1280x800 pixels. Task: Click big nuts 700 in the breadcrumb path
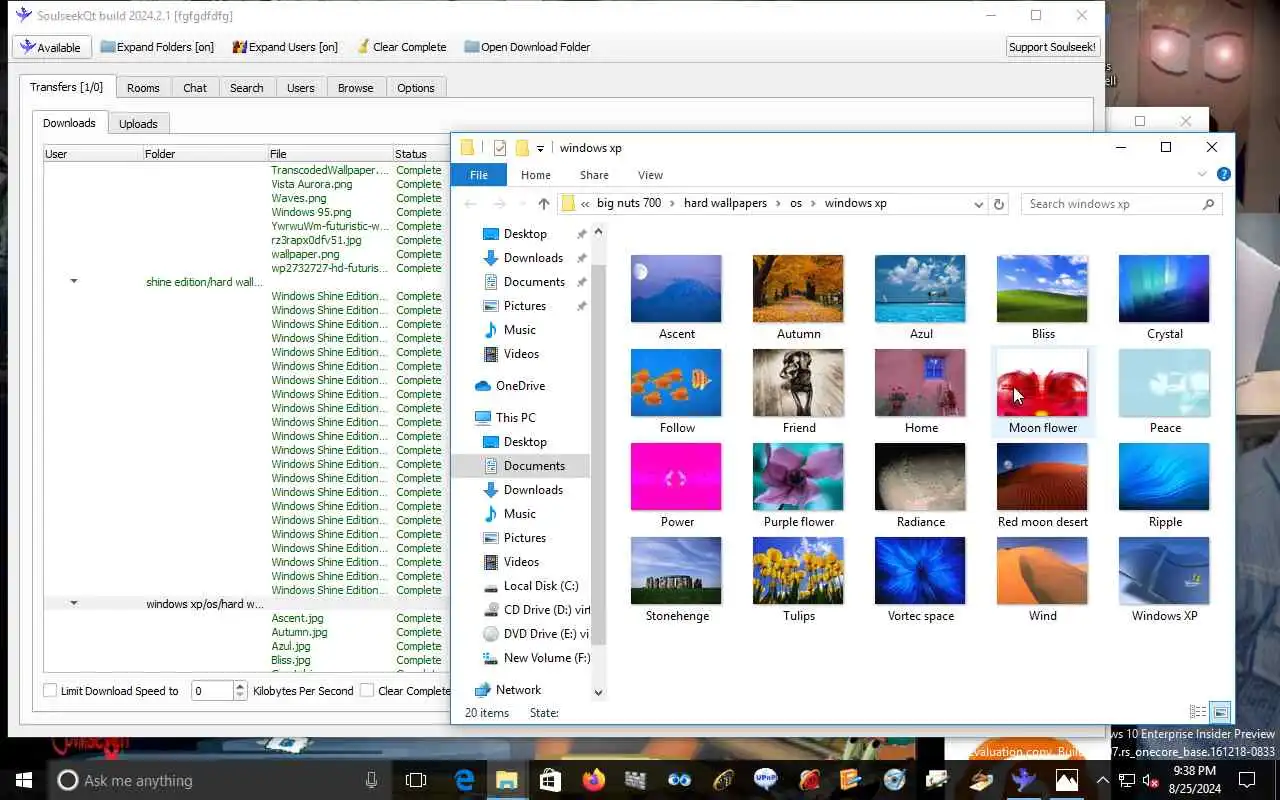click(629, 203)
